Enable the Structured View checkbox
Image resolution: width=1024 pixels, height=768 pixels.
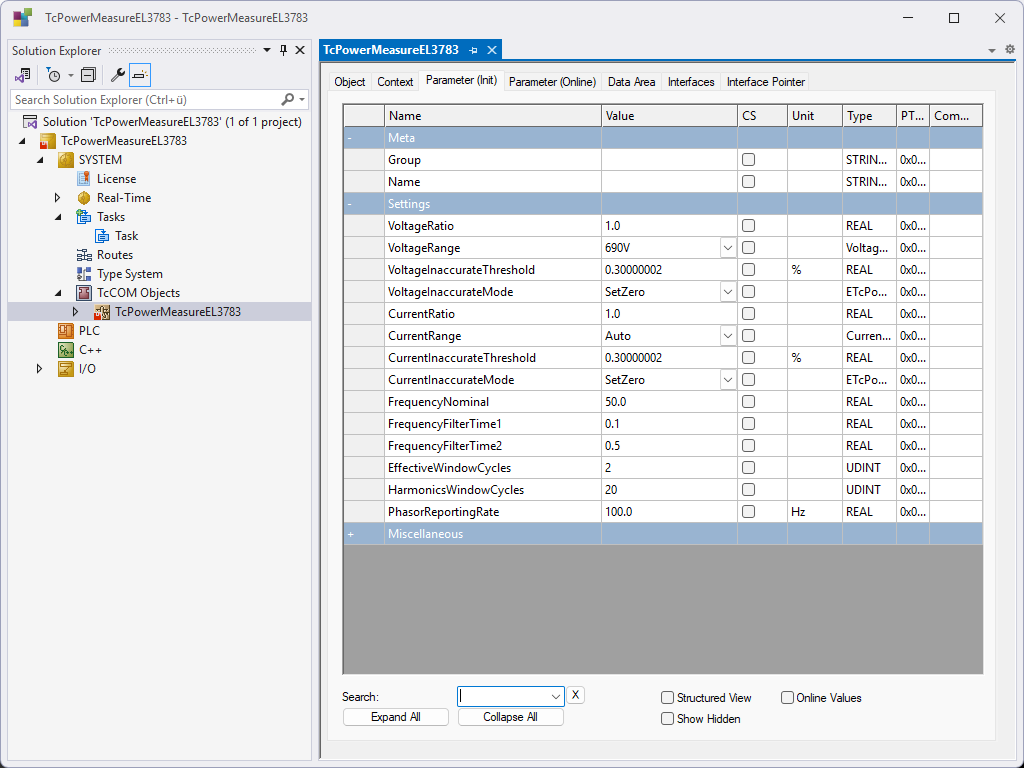pos(667,697)
